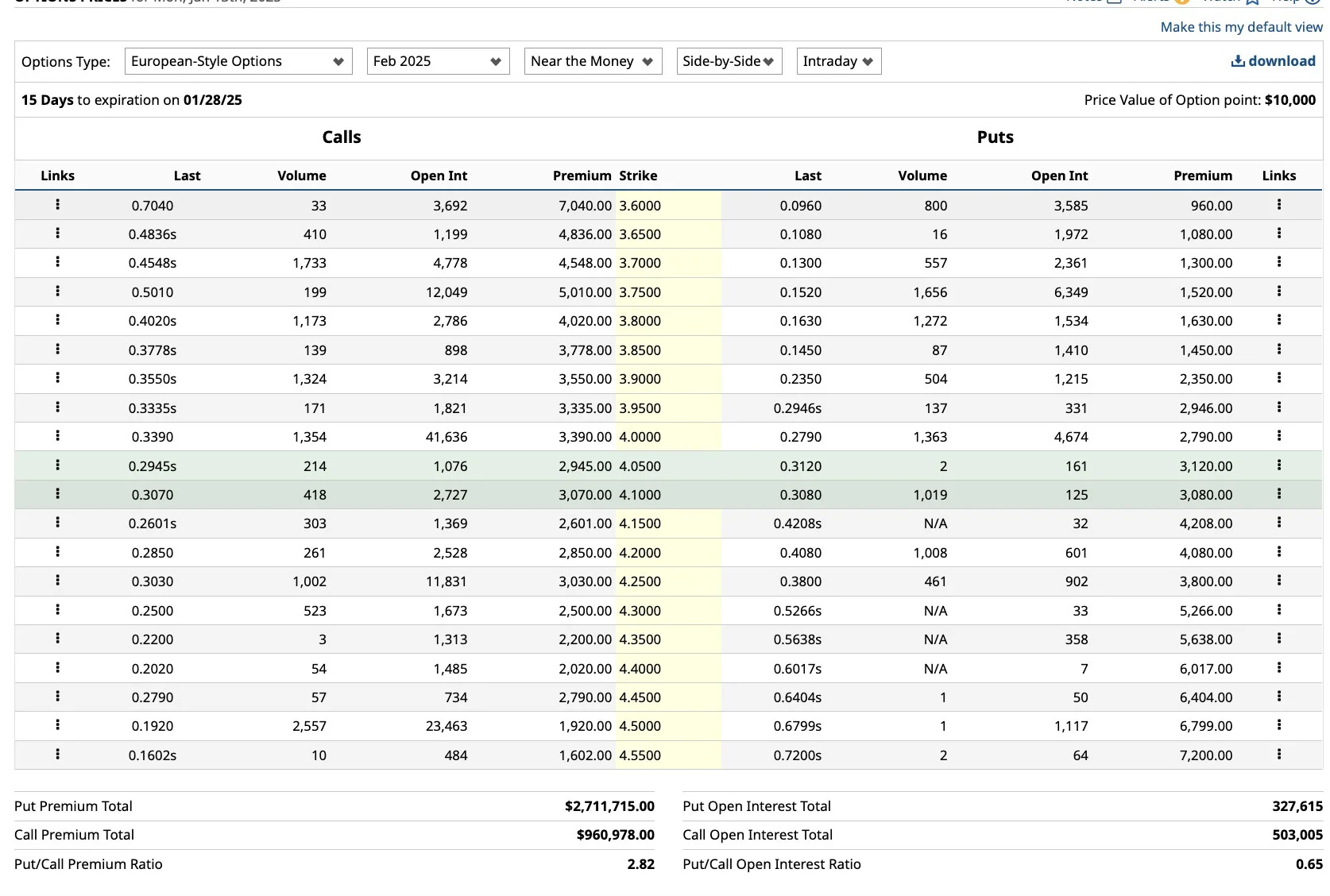Click the Put/Call Premium Ratio 2.82 value

click(x=641, y=864)
